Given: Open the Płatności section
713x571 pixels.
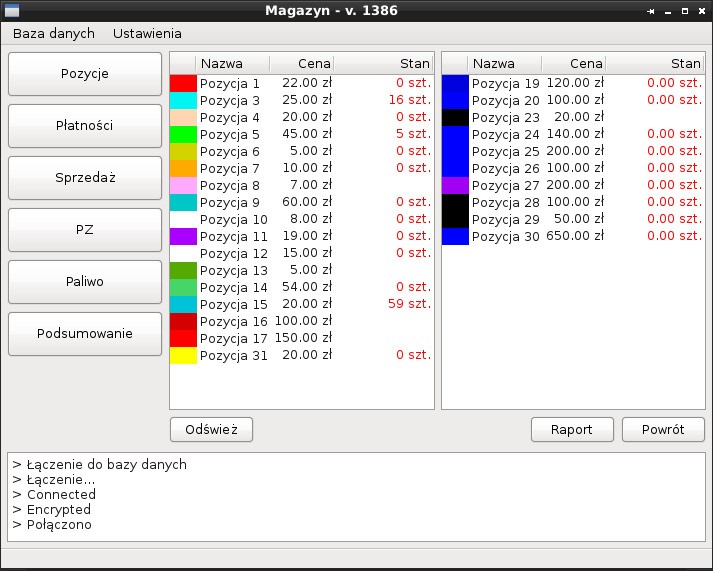Looking at the screenshot, I should click(85, 125).
